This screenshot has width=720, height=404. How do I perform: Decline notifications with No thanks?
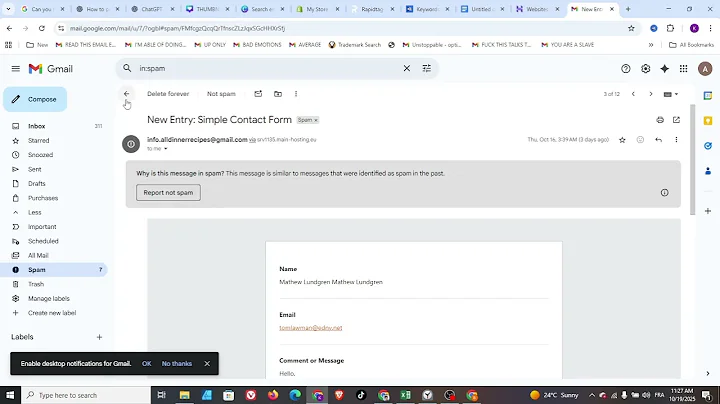[177, 364]
